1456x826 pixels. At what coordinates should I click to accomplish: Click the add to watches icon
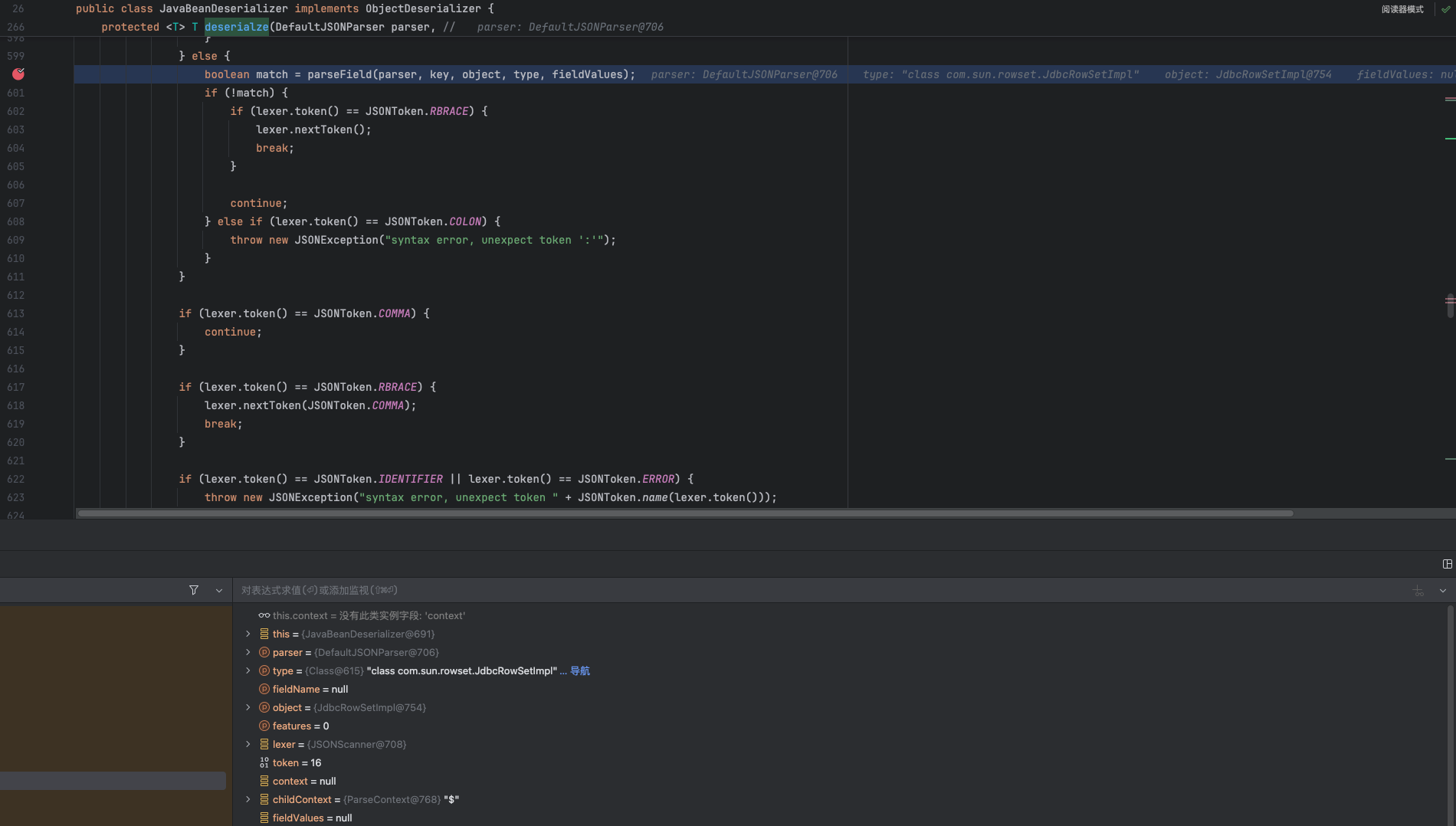tap(1418, 591)
